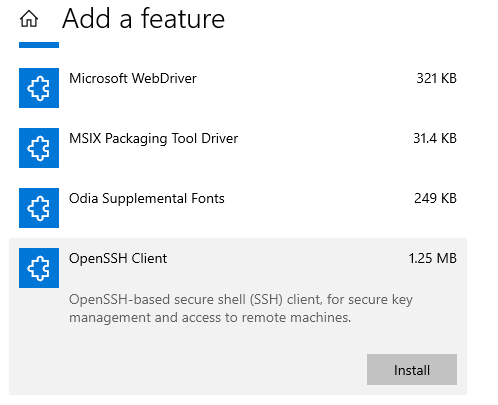The image size is (498, 405).
Task: Click the blue accent bar under home icon
Action: click(39, 45)
